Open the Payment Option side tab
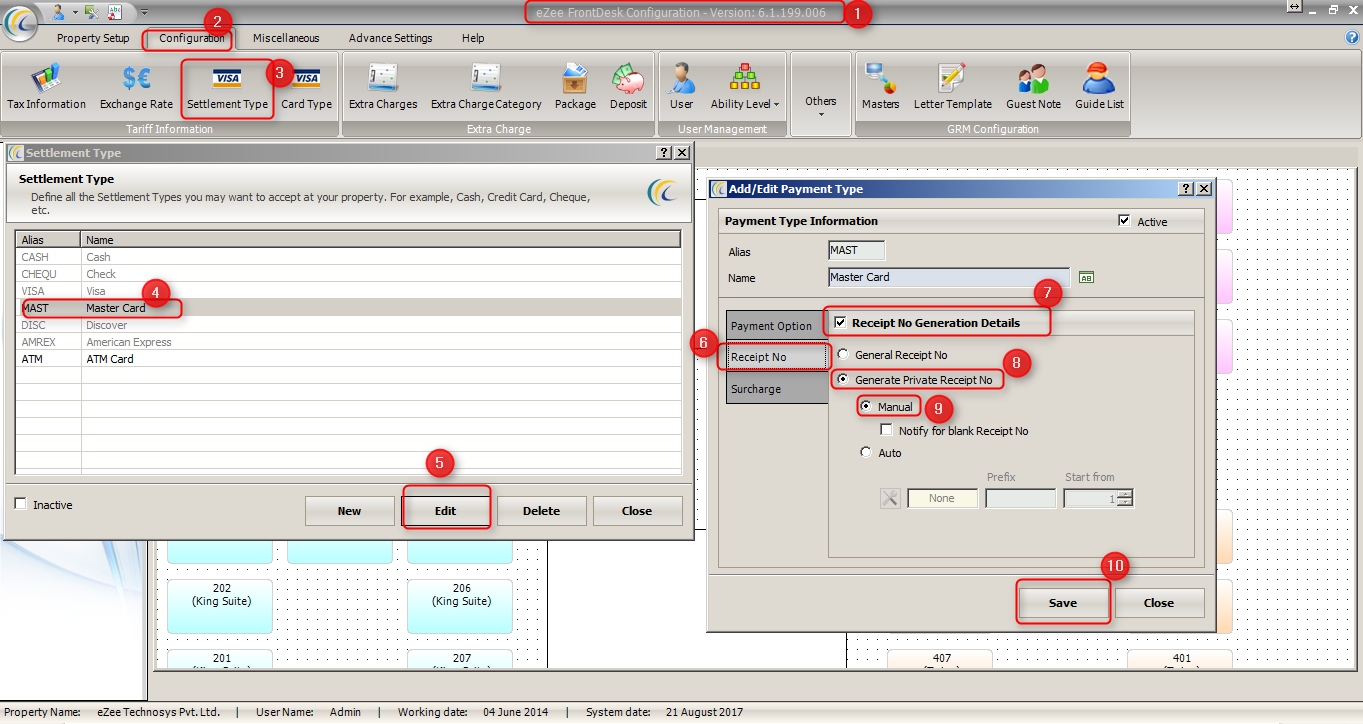The image size is (1363, 724). [x=776, y=326]
